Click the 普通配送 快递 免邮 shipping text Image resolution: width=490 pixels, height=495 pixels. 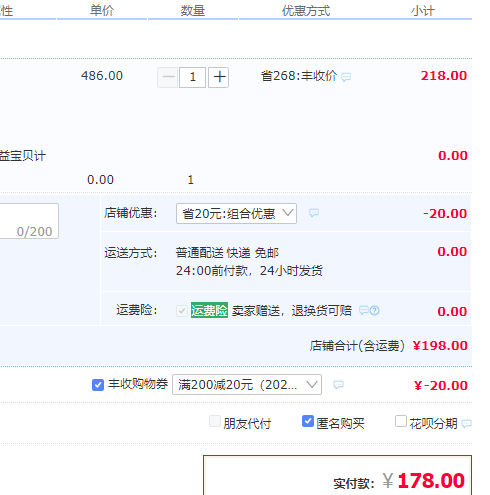coord(227,253)
